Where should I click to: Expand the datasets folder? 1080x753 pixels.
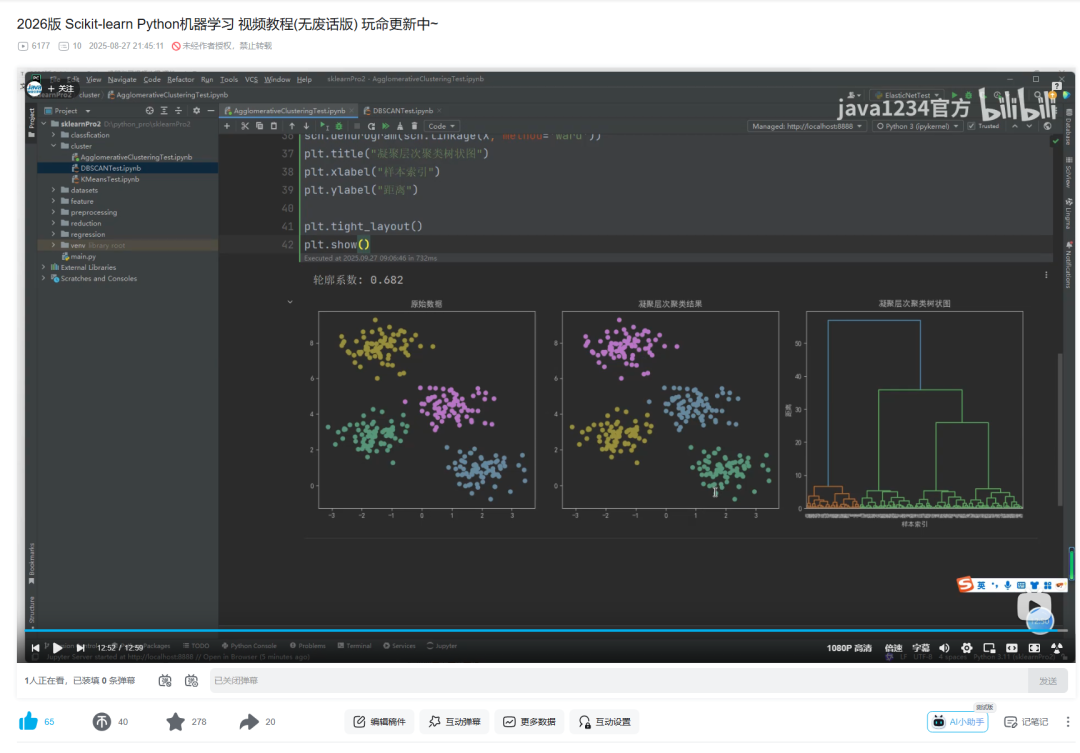[x=54, y=190]
